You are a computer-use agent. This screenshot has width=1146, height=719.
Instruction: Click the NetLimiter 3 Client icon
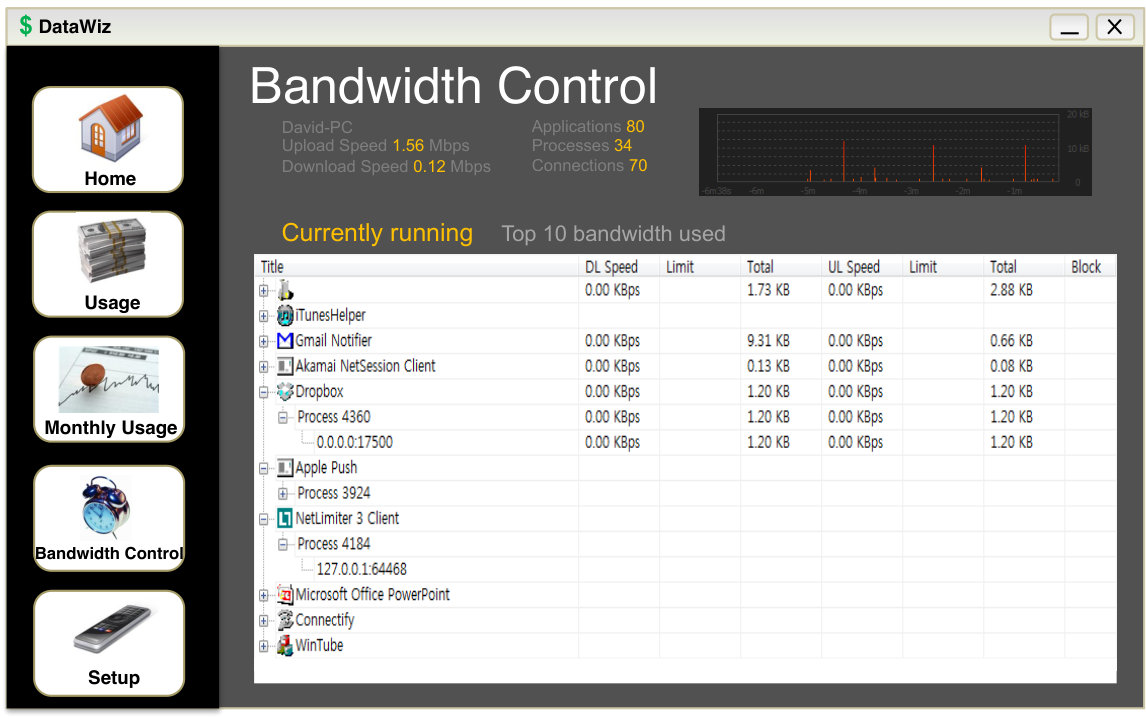coord(285,519)
